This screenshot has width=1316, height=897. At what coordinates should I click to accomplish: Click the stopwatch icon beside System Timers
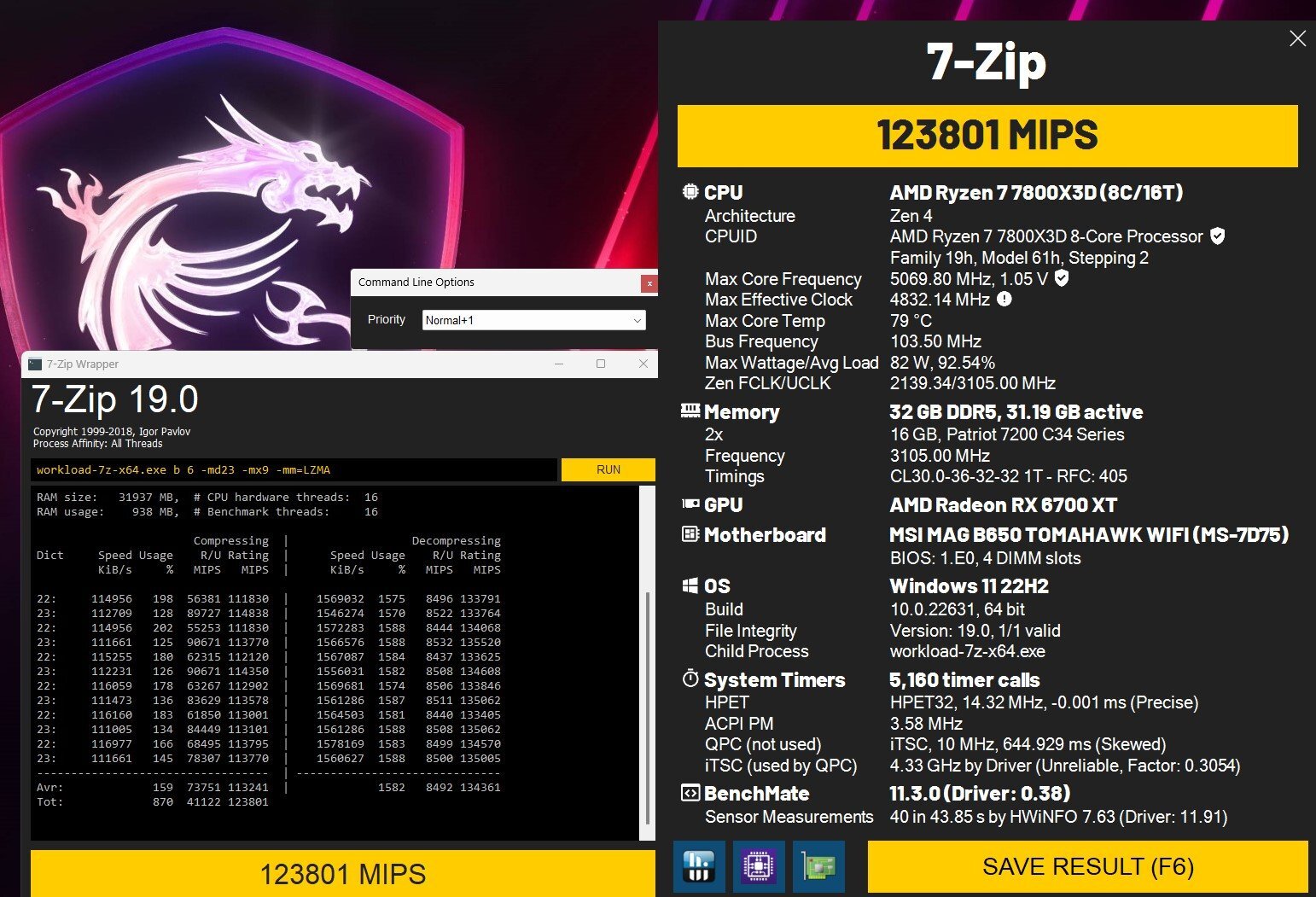click(690, 679)
